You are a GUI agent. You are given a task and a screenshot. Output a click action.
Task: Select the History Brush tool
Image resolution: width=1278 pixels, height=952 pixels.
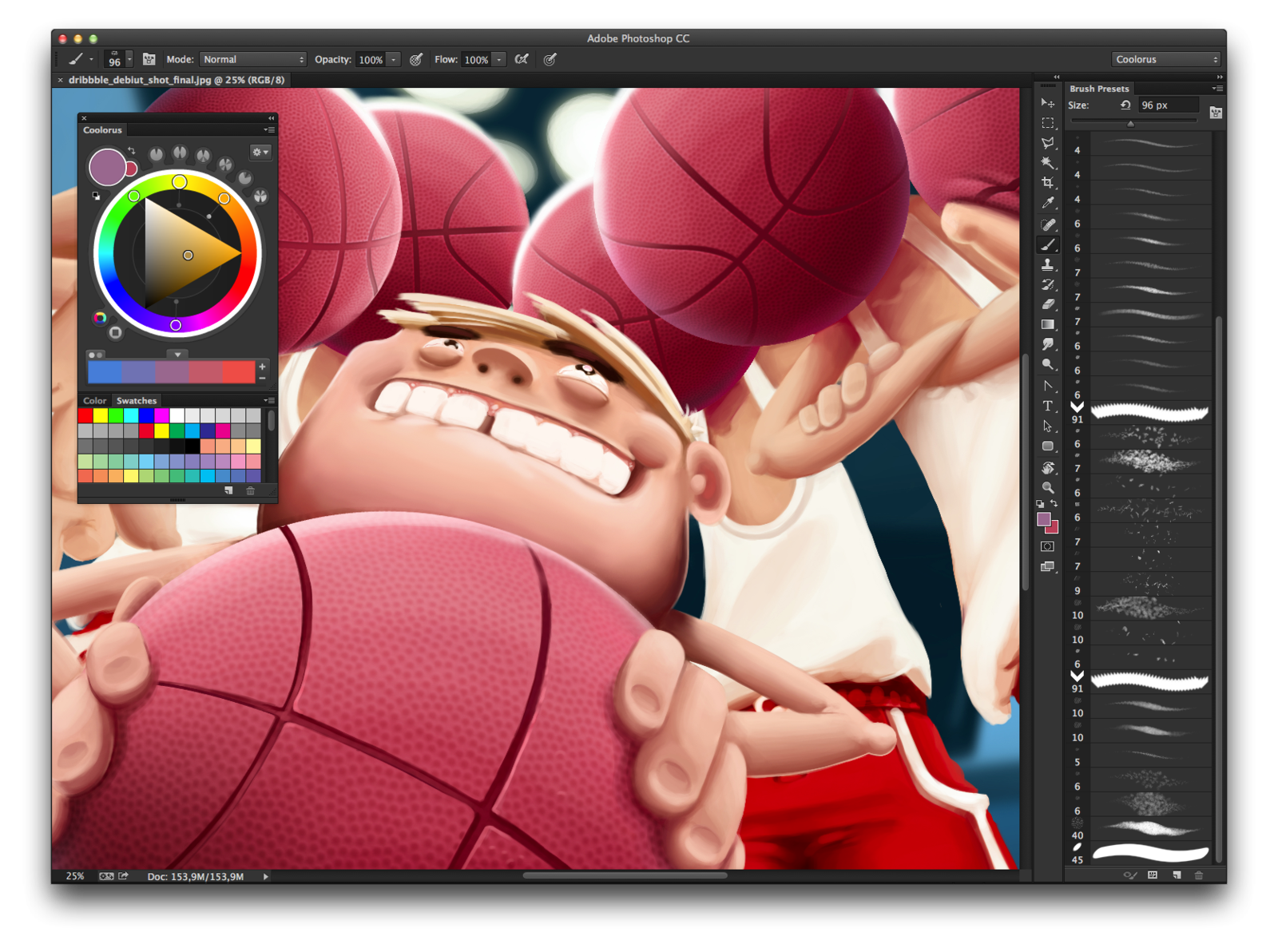1047,284
